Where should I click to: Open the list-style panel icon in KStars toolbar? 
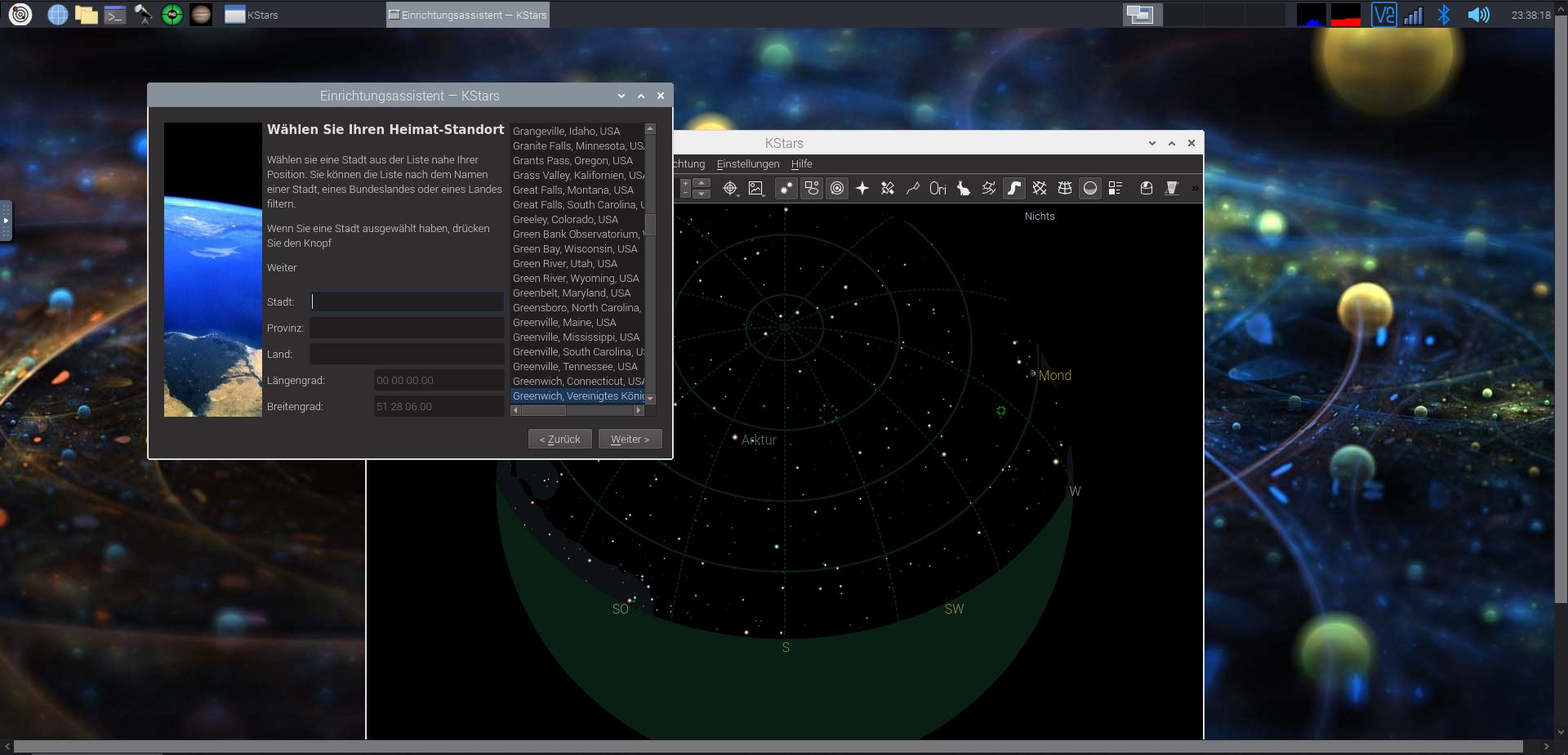pos(1116,189)
